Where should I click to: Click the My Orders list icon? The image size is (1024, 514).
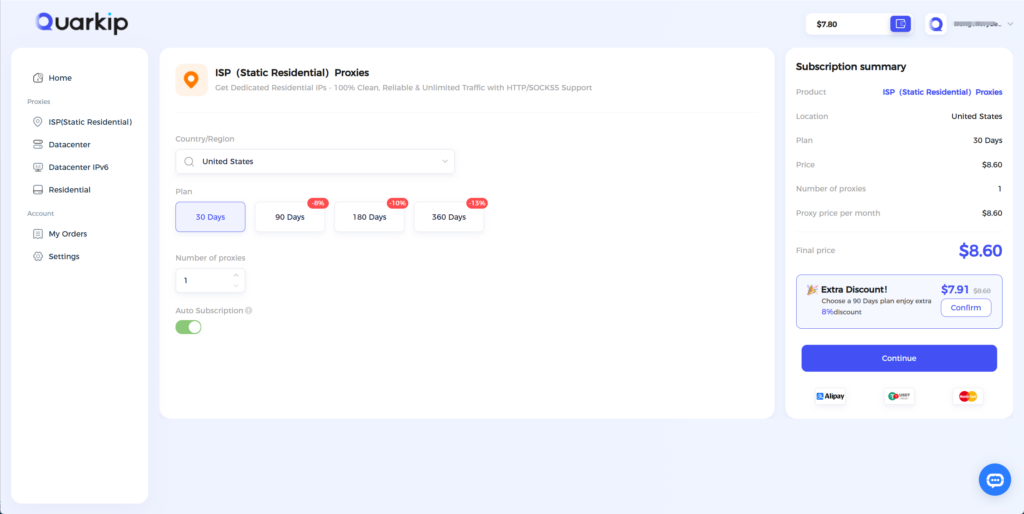pos(38,234)
